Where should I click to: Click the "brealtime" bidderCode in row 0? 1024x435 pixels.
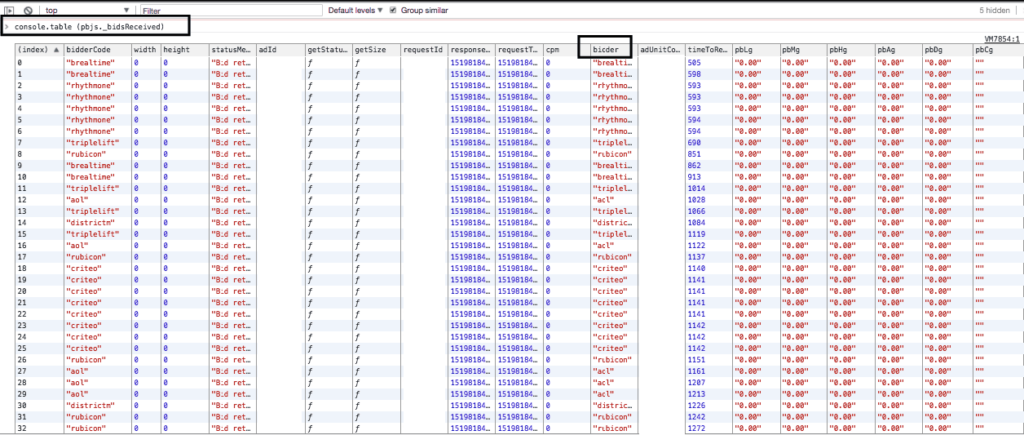click(90, 63)
